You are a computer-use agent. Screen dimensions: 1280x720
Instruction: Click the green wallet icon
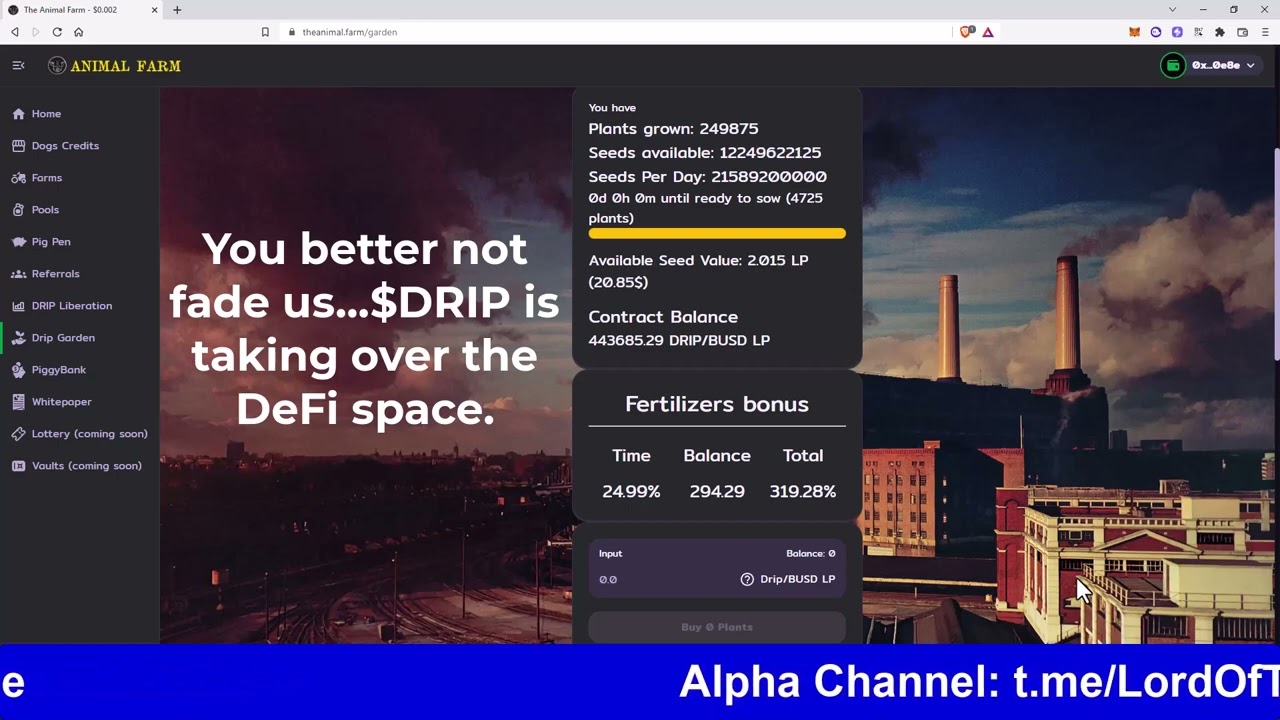click(x=1173, y=65)
